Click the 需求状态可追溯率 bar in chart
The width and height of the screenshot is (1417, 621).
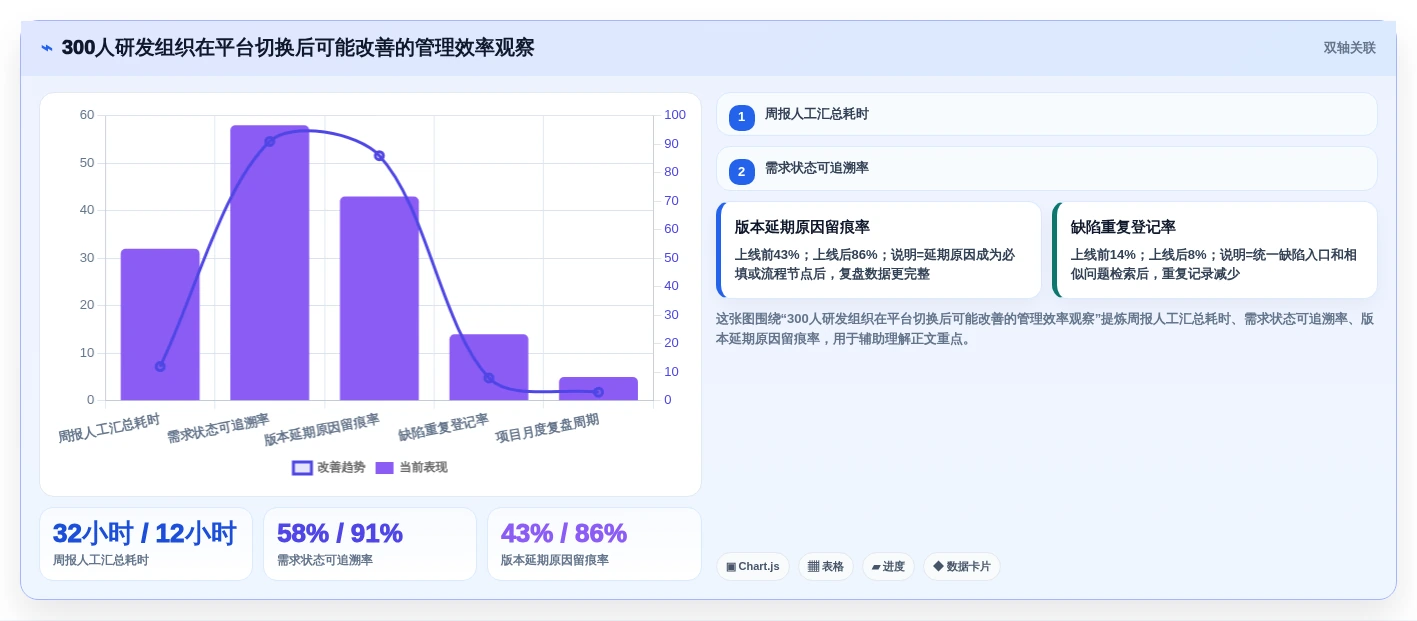270,263
